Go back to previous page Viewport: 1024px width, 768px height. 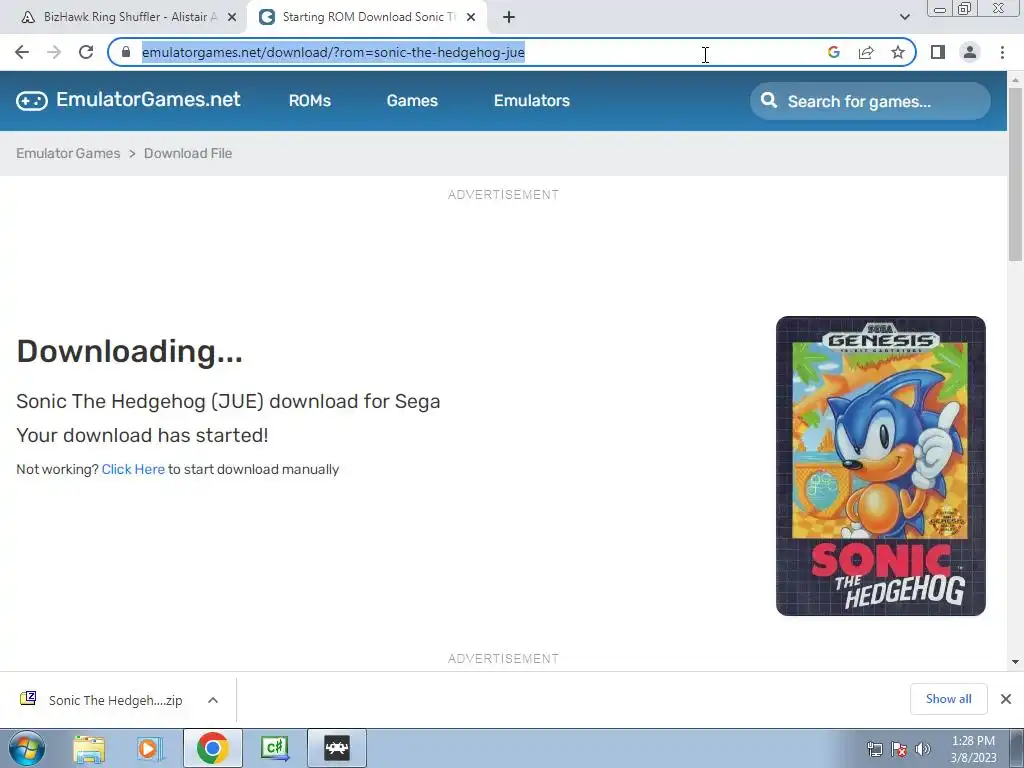point(22,52)
